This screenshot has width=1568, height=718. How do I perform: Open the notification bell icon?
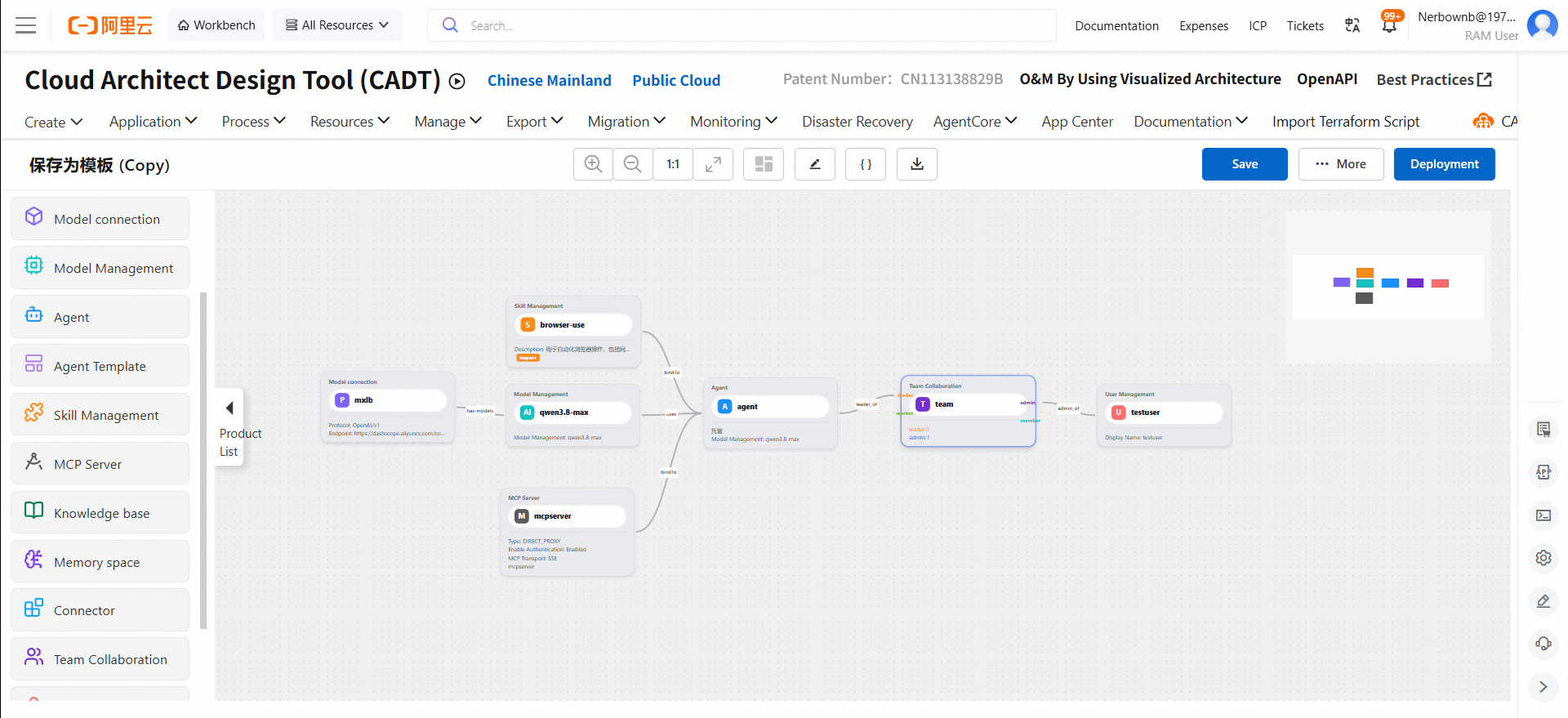[1389, 25]
